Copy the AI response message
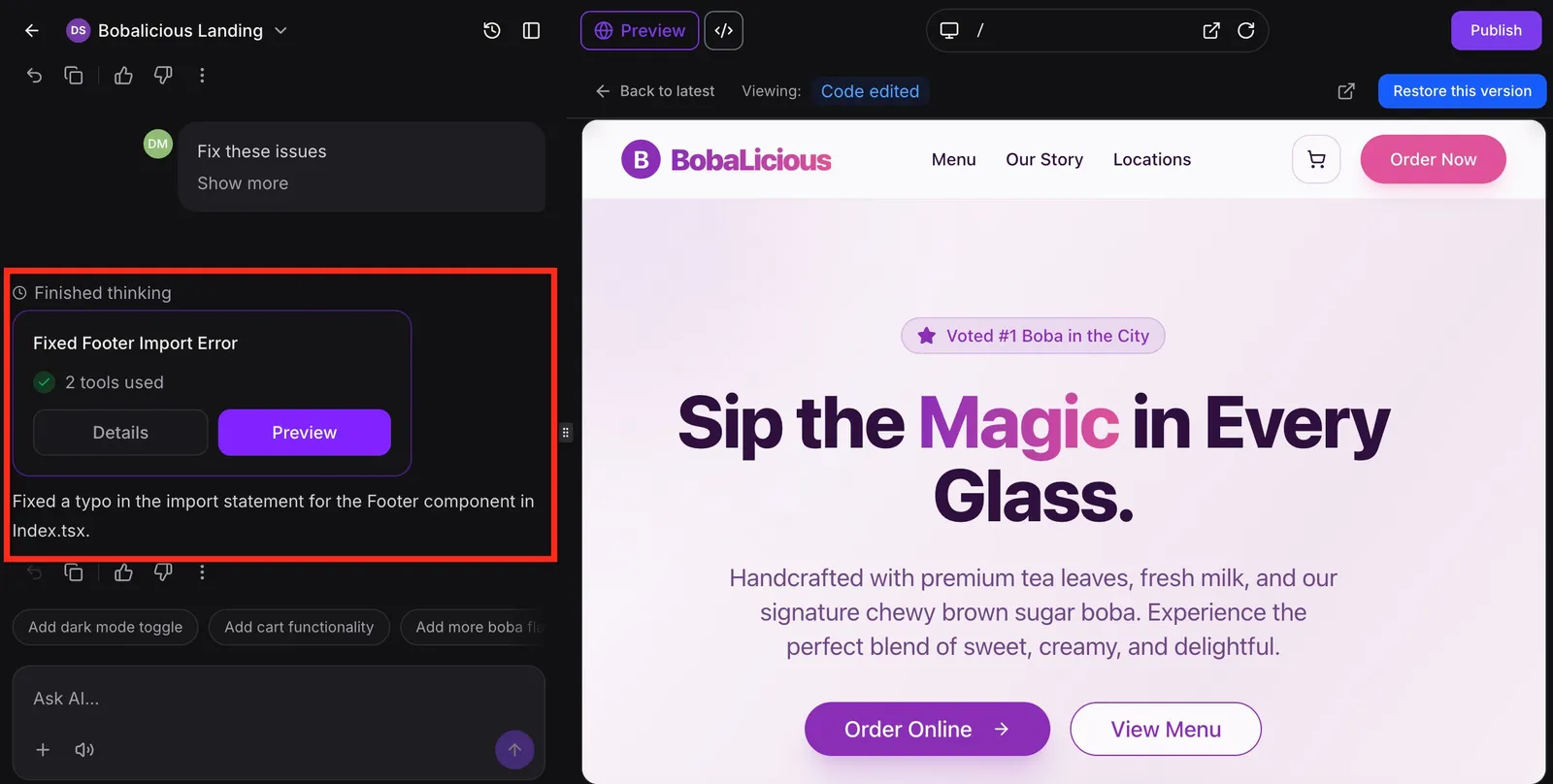 pyautogui.click(x=74, y=572)
